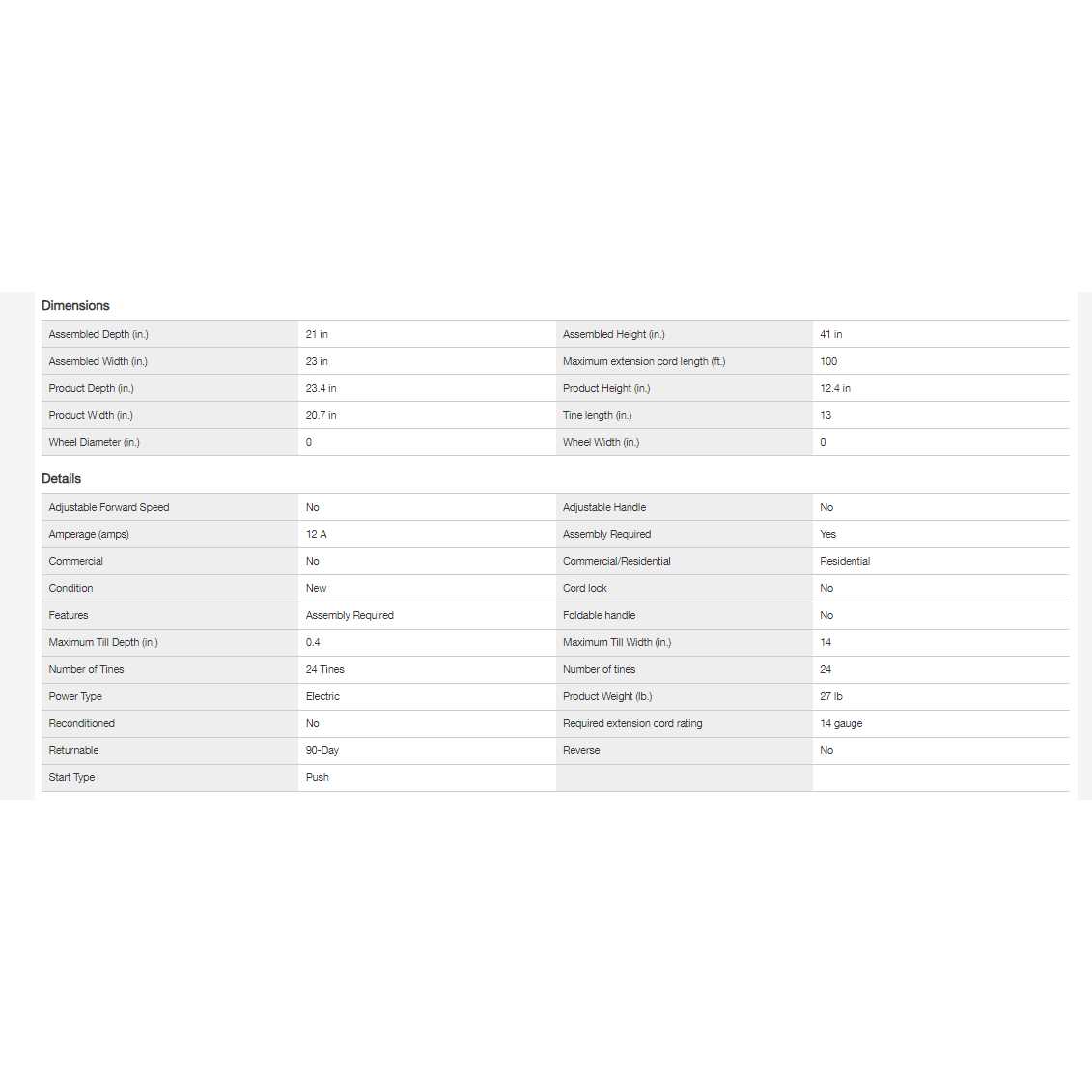The image size is (1092, 1092).
Task: Click the 24 Tines value
Action: 324,669
